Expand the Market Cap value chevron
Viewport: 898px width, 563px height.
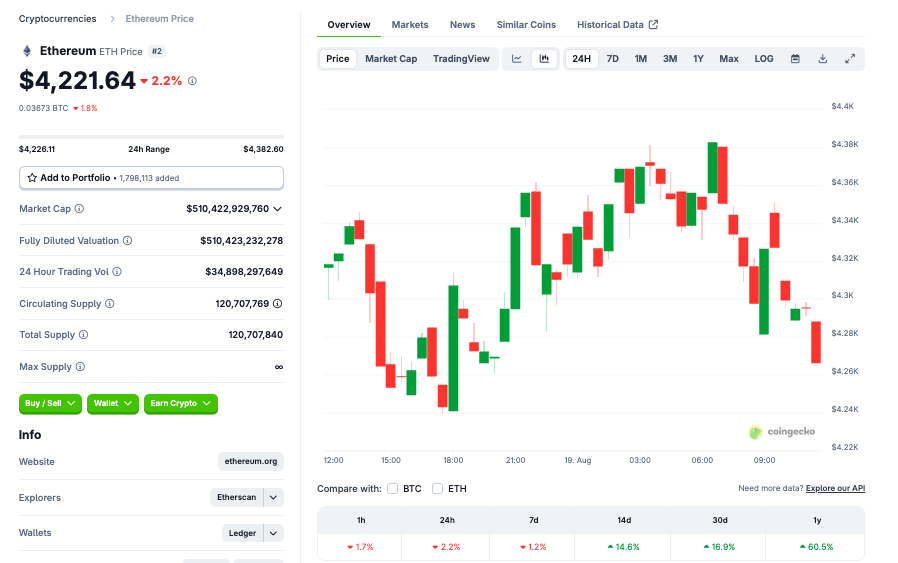[x=278, y=209]
